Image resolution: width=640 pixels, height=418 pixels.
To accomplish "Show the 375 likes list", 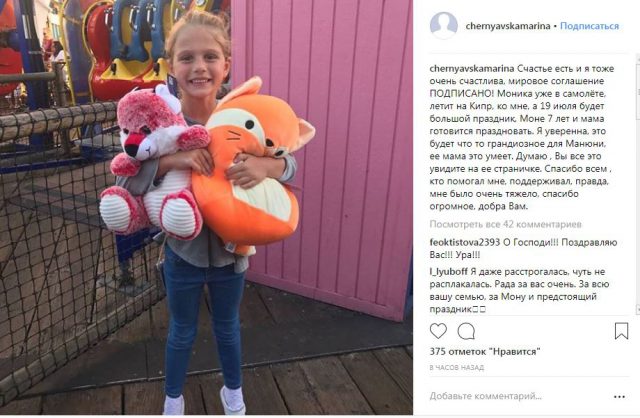I will 485,351.
